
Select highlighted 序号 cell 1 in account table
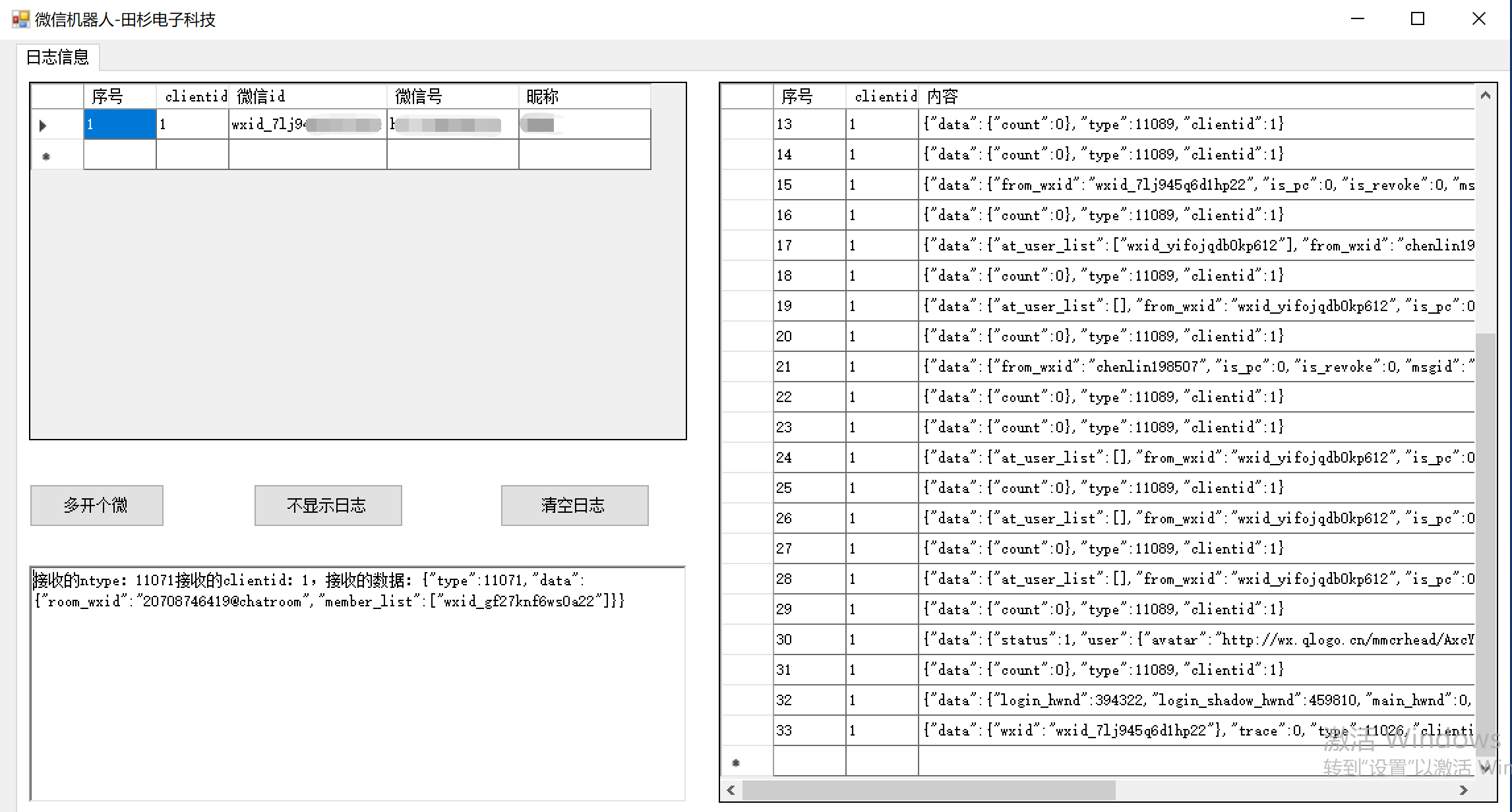[x=119, y=125]
